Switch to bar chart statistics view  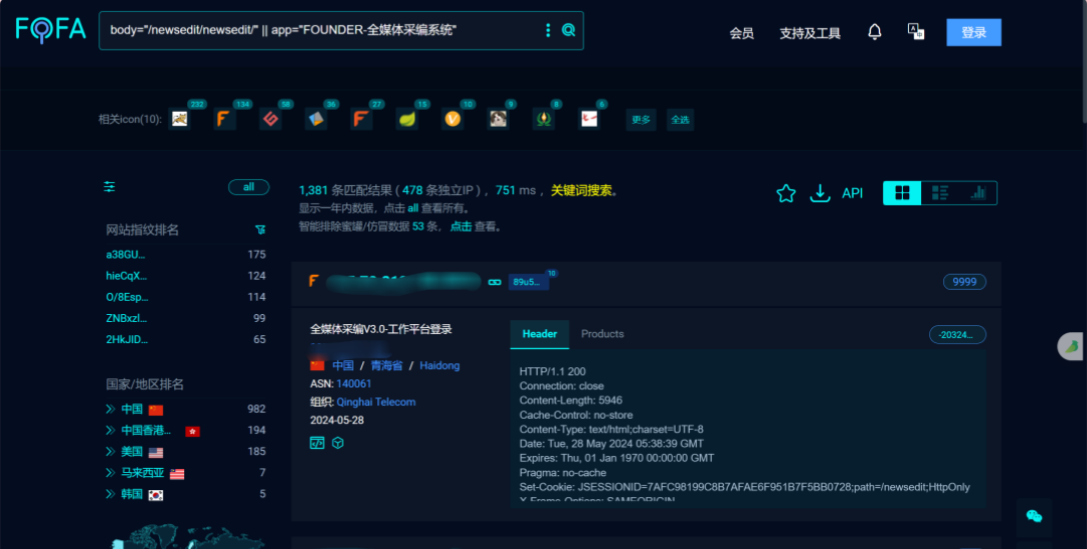(x=978, y=193)
